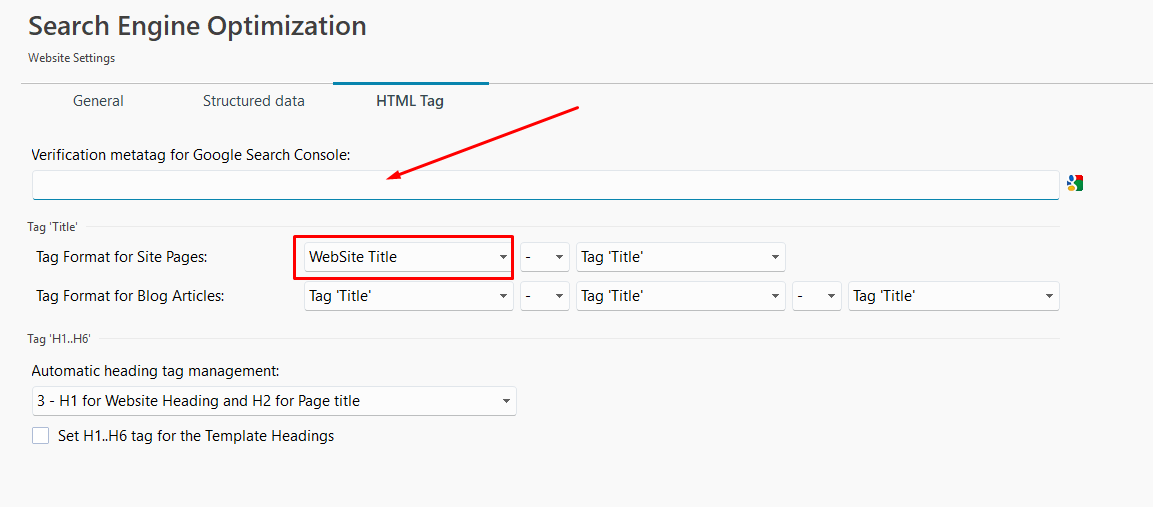Click the Search Engine Optimization heading
This screenshot has width=1153, height=507.
[x=197, y=26]
